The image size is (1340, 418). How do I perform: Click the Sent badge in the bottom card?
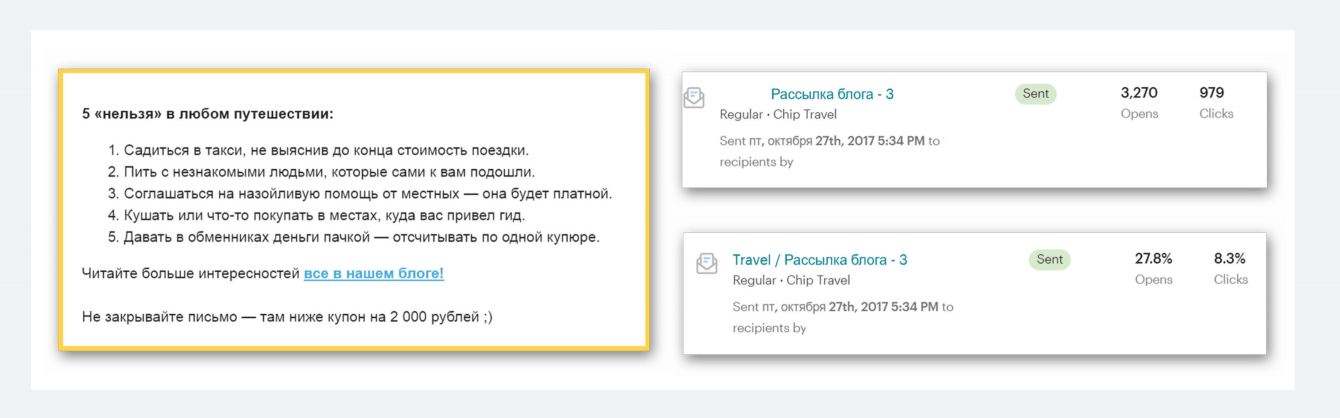[1050, 259]
